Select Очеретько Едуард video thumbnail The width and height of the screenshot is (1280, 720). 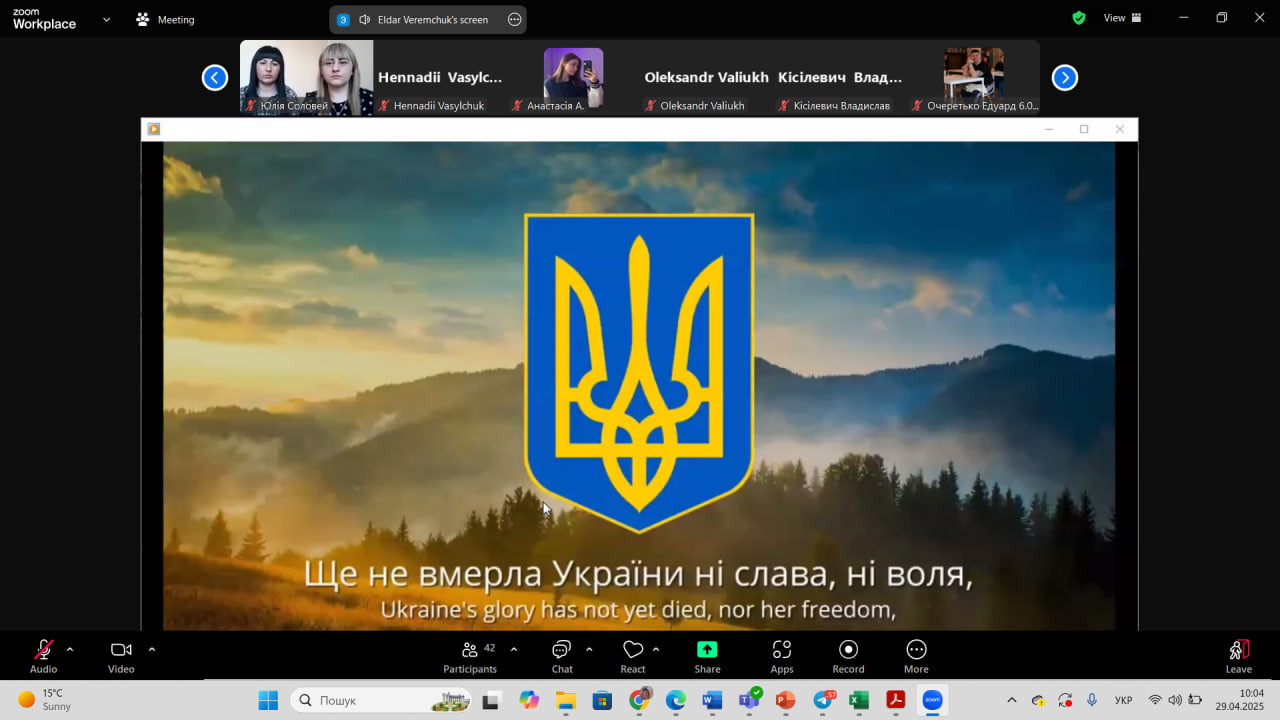click(x=973, y=77)
